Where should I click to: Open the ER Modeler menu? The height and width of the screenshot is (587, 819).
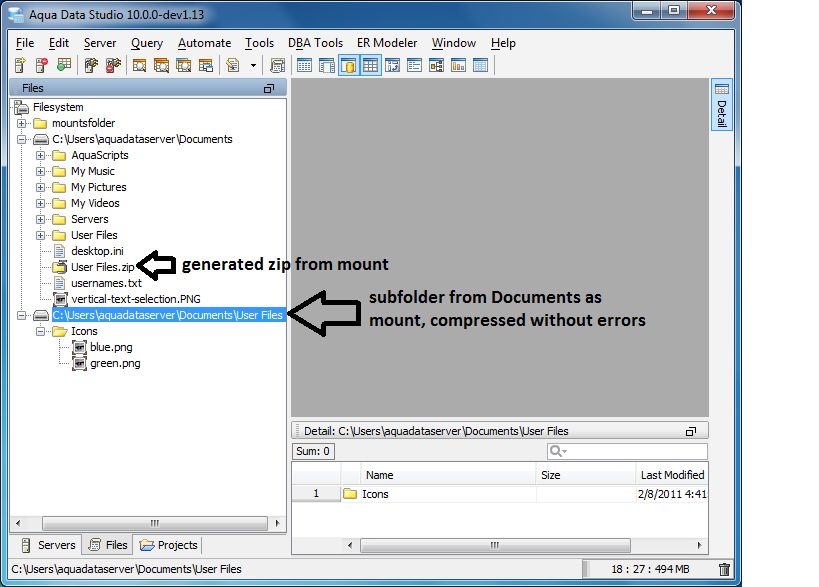(x=387, y=43)
